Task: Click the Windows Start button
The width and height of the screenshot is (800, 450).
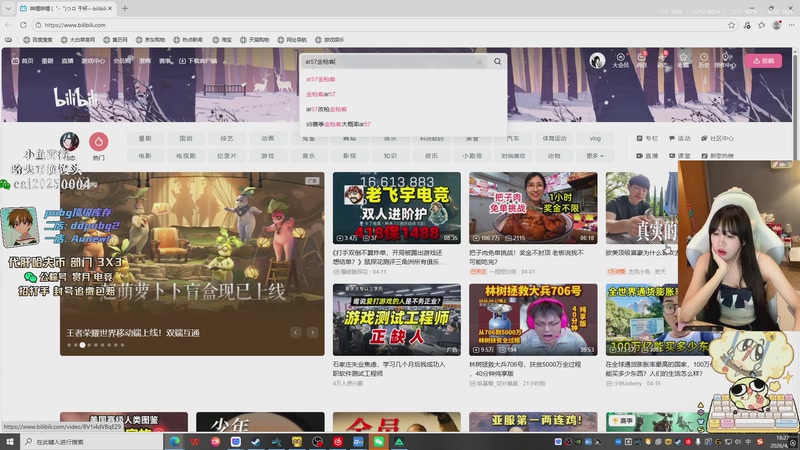Action: click(x=10, y=441)
